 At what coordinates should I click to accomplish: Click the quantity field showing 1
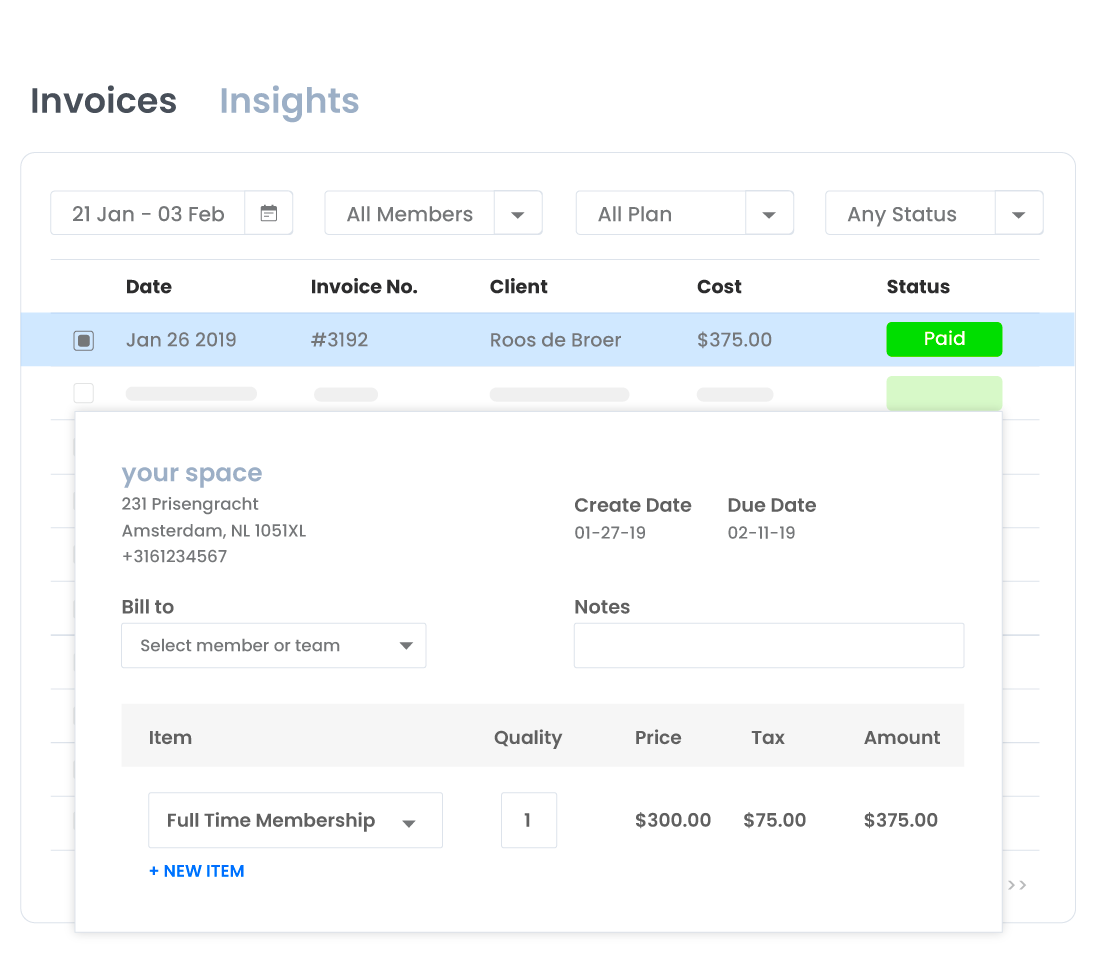(x=529, y=820)
